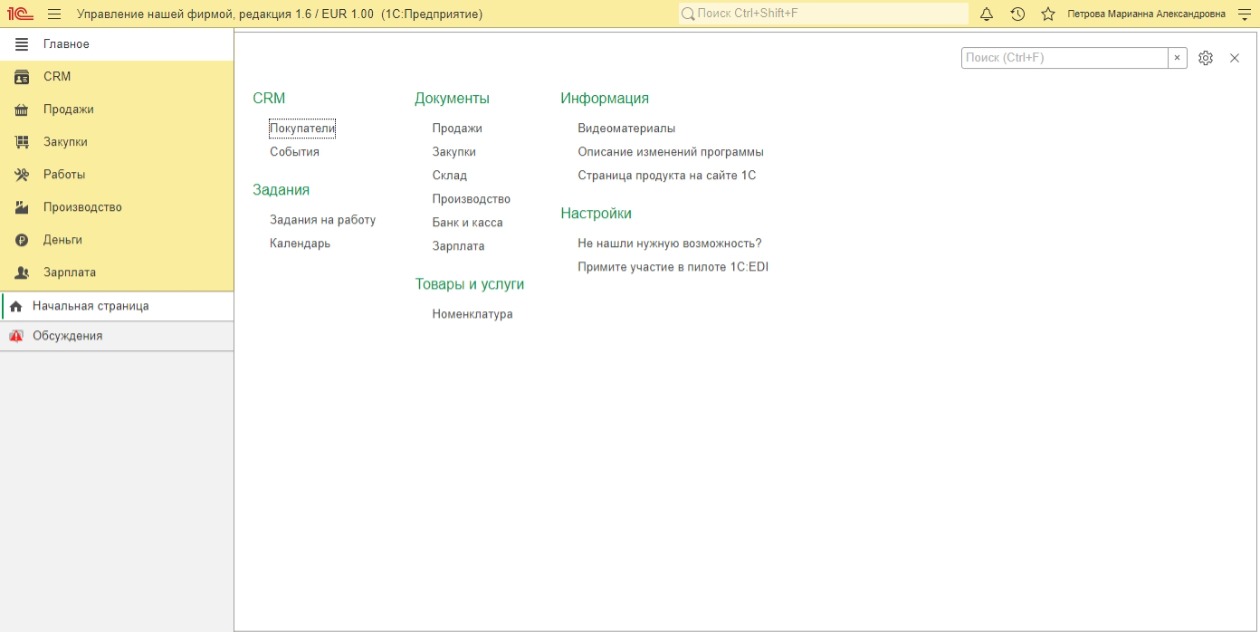Screen dimensions: 1260x632
Task: Select Продажи section in sidebar
Action: pos(68,110)
